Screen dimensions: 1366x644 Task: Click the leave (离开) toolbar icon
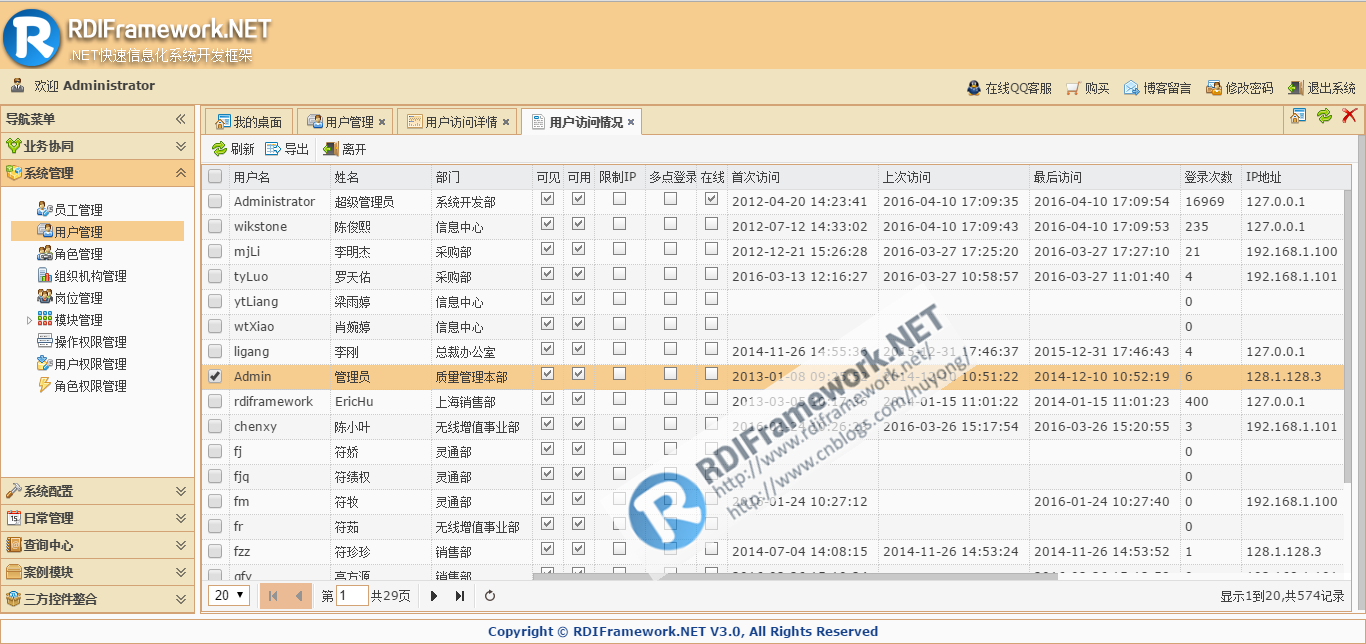coord(330,149)
